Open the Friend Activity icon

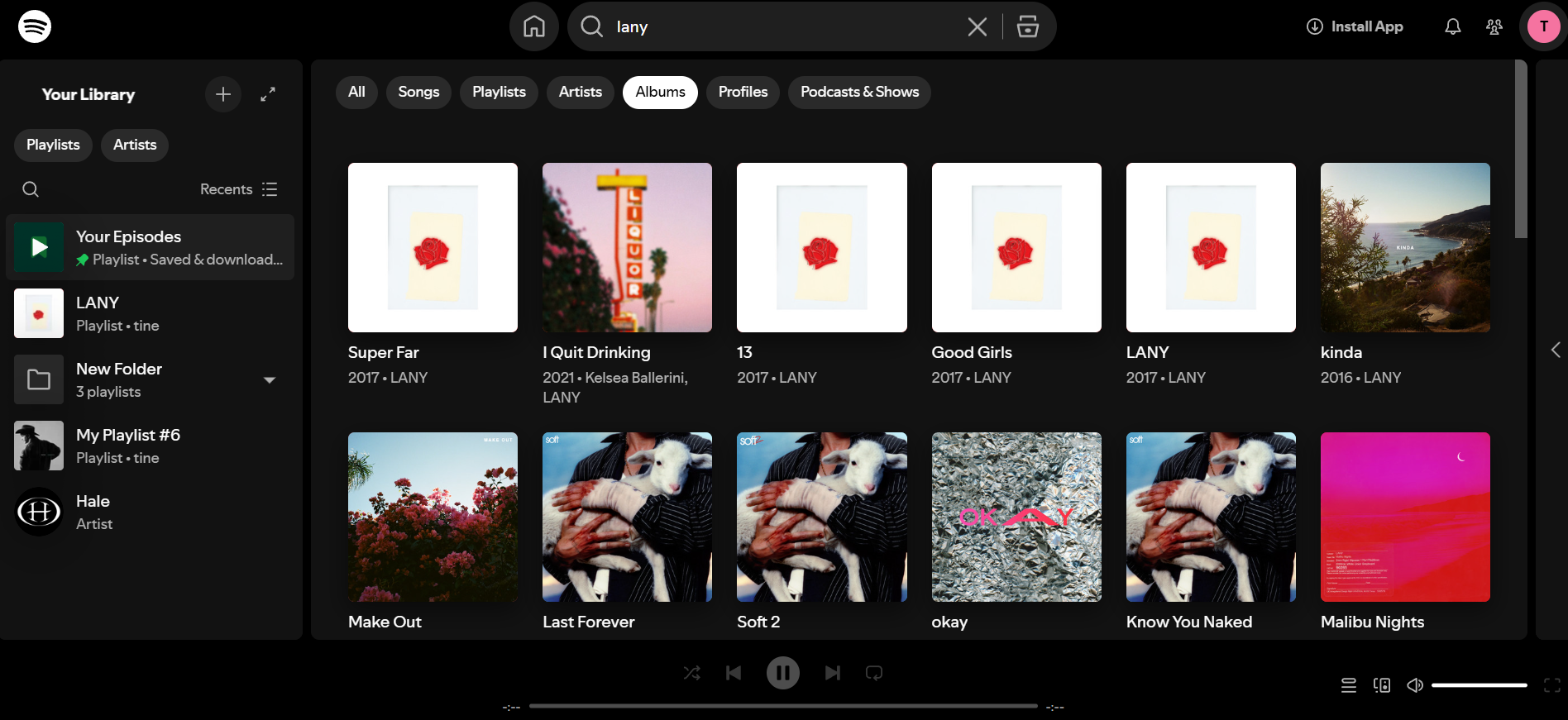click(x=1494, y=26)
